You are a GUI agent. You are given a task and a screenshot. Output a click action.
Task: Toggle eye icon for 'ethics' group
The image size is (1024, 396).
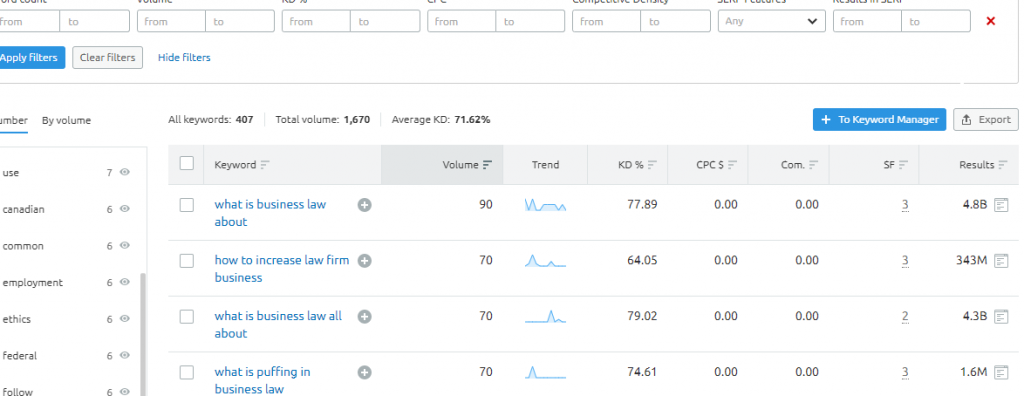pyautogui.click(x=125, y=319)
